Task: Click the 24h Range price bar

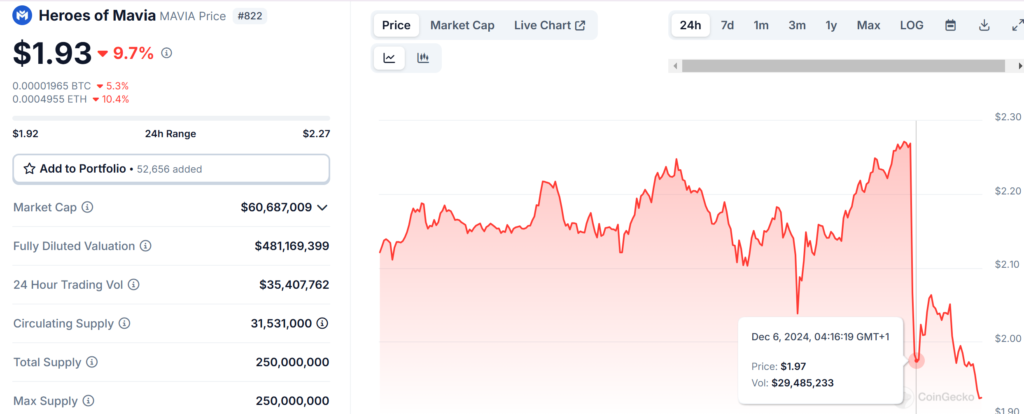Action: (x=171, y=118)
